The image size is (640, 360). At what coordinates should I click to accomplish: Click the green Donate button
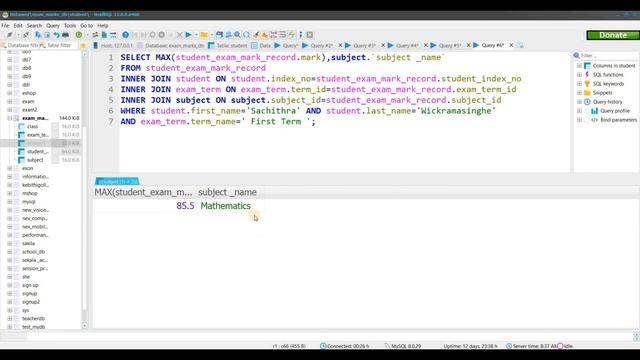coord(613,35)
